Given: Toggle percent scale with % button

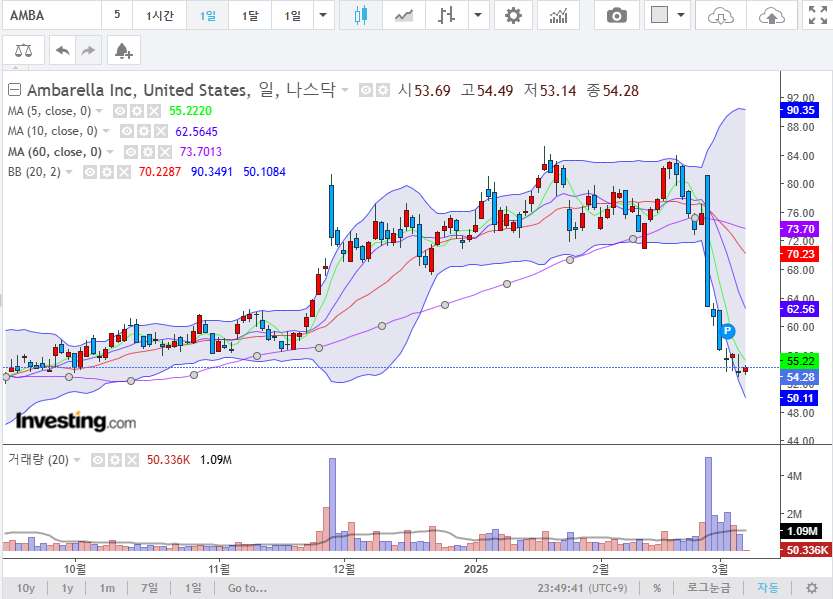Looking at the screenshot, I should click(657, 588).
